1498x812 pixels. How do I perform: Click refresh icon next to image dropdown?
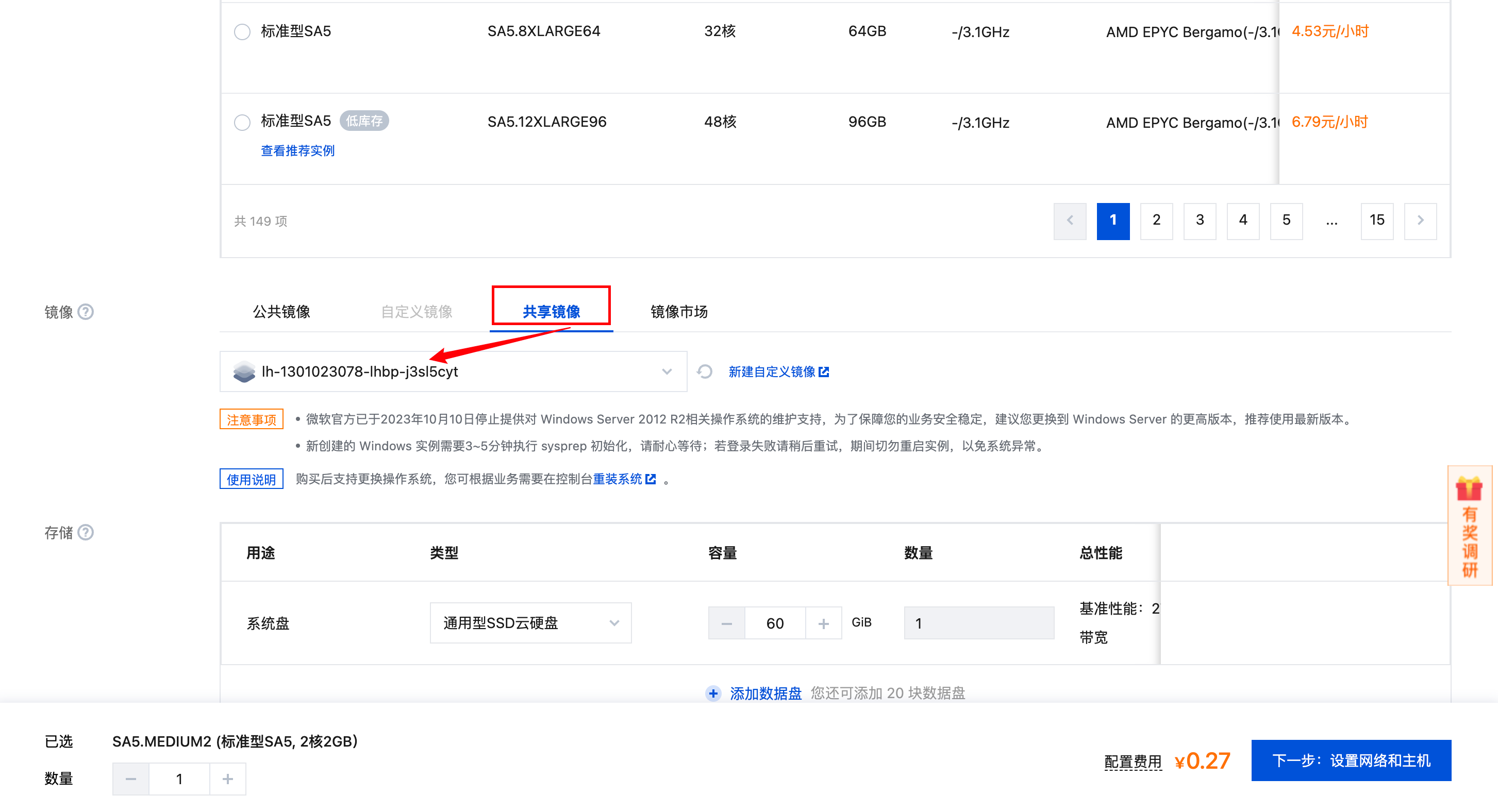(704, 371)
